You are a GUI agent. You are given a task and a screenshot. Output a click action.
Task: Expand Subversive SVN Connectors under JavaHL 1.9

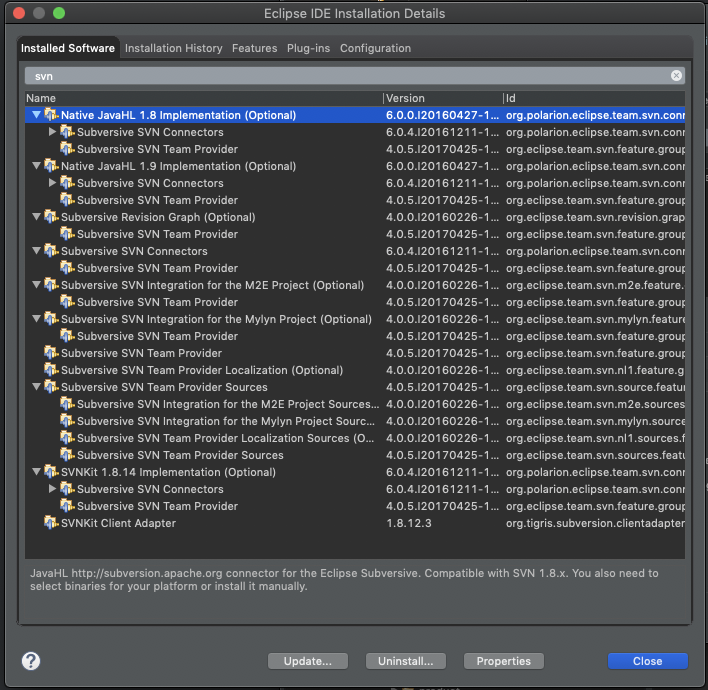click(x=52, y=183)
